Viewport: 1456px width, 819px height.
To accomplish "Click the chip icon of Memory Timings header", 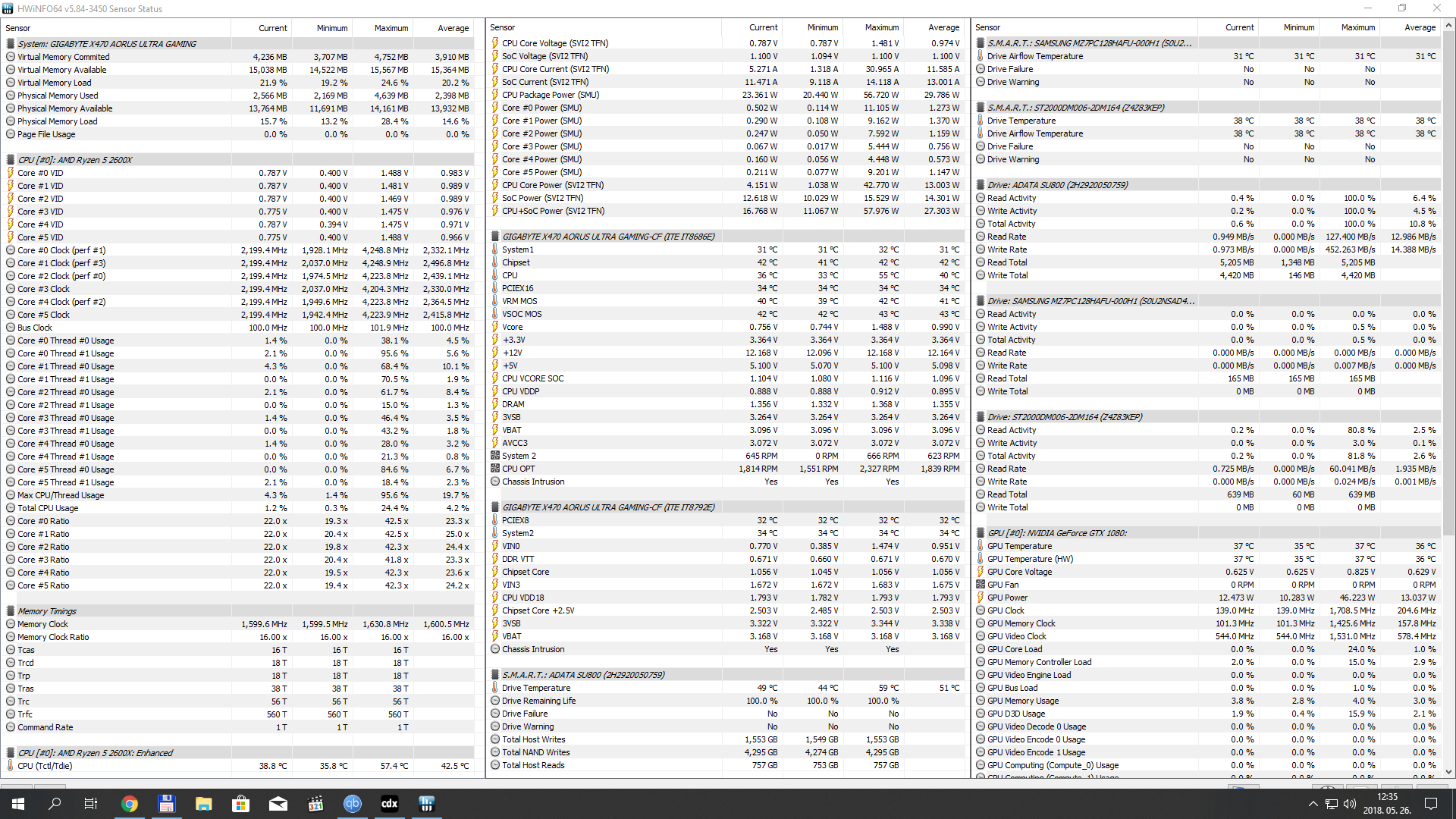I will [11, 611].
